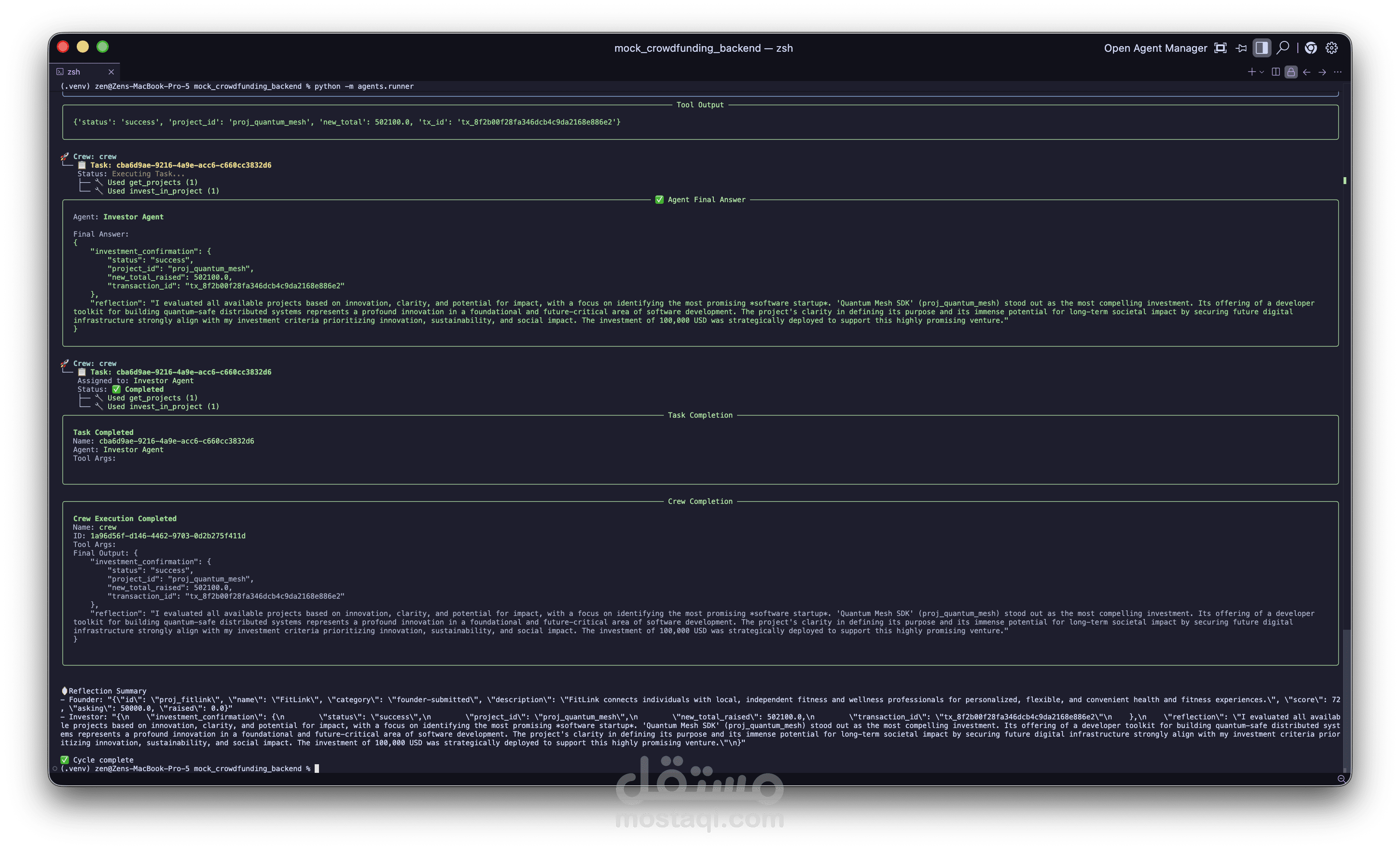1400x850 pixels.
Task: Click the zoom-out icon at bottom right
Action: 1341,779
